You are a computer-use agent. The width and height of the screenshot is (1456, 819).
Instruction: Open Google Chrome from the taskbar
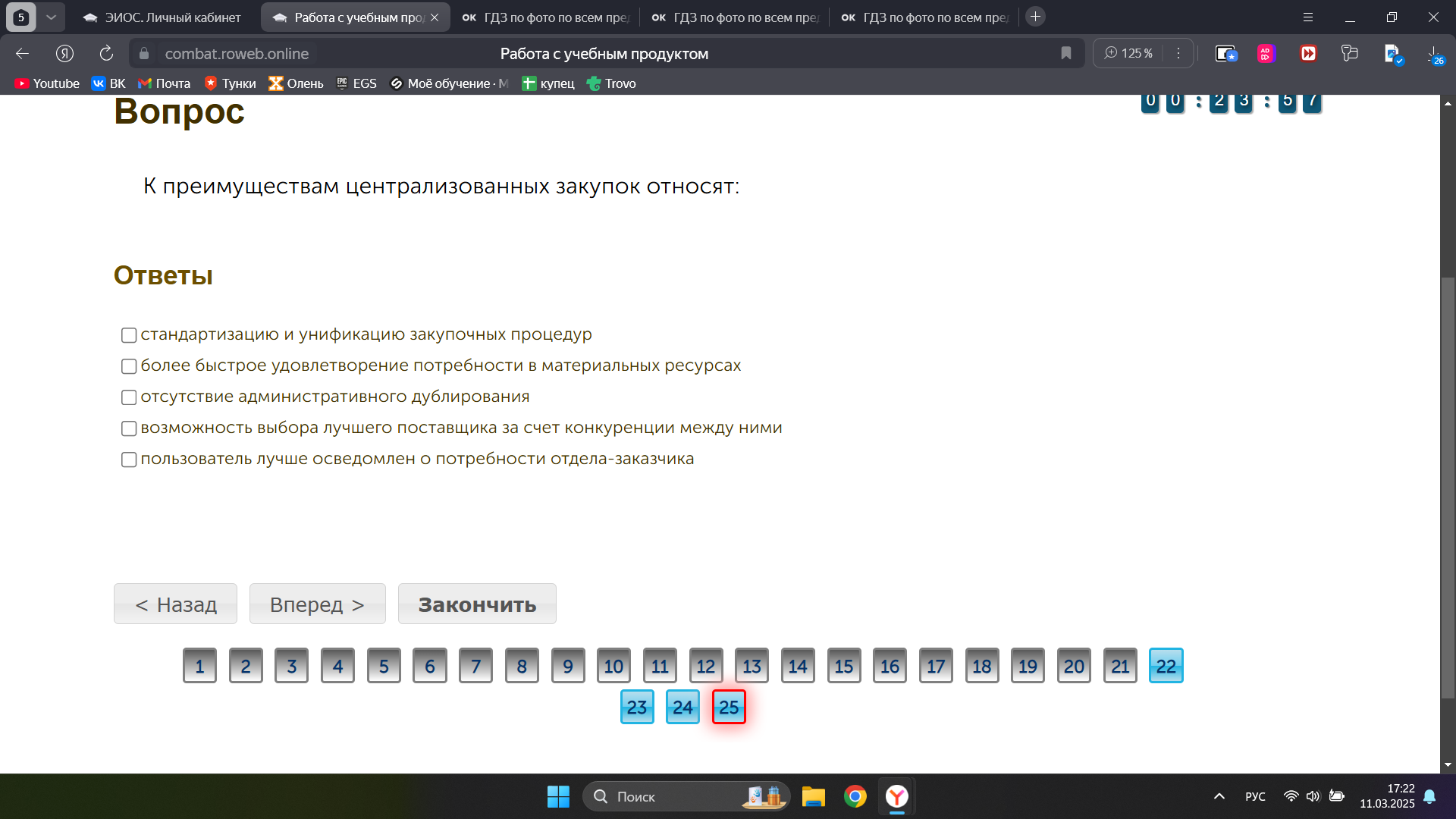[855, 796]
